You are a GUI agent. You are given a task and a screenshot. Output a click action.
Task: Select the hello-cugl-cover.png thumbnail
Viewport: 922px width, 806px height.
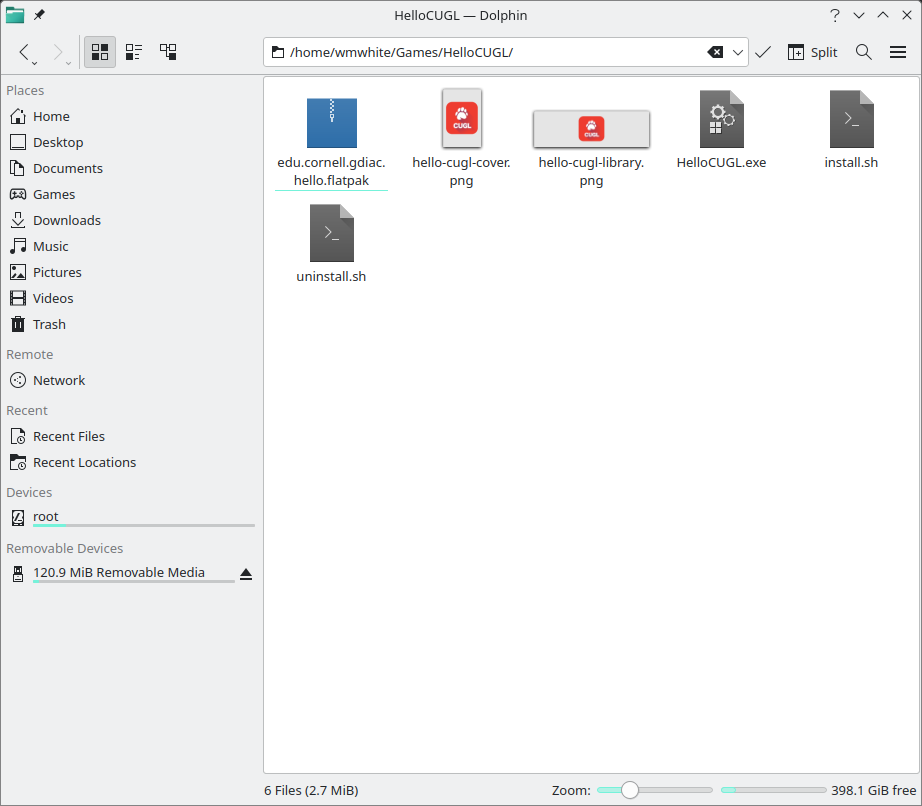click(461, 119)
